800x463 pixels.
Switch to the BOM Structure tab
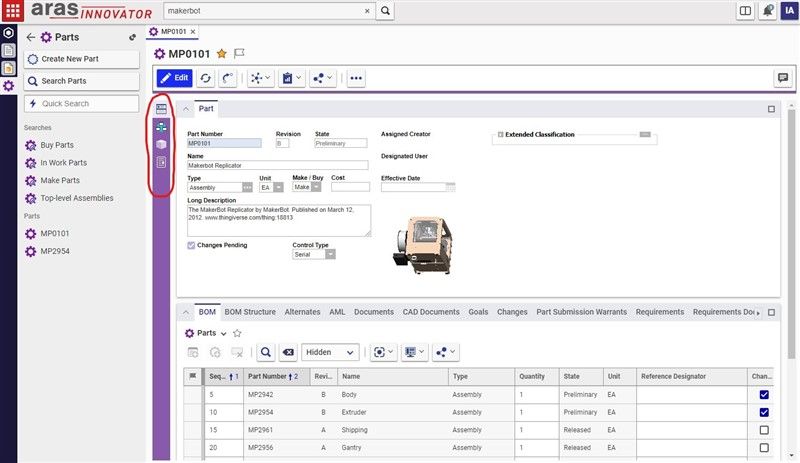[x=250, y=312]
